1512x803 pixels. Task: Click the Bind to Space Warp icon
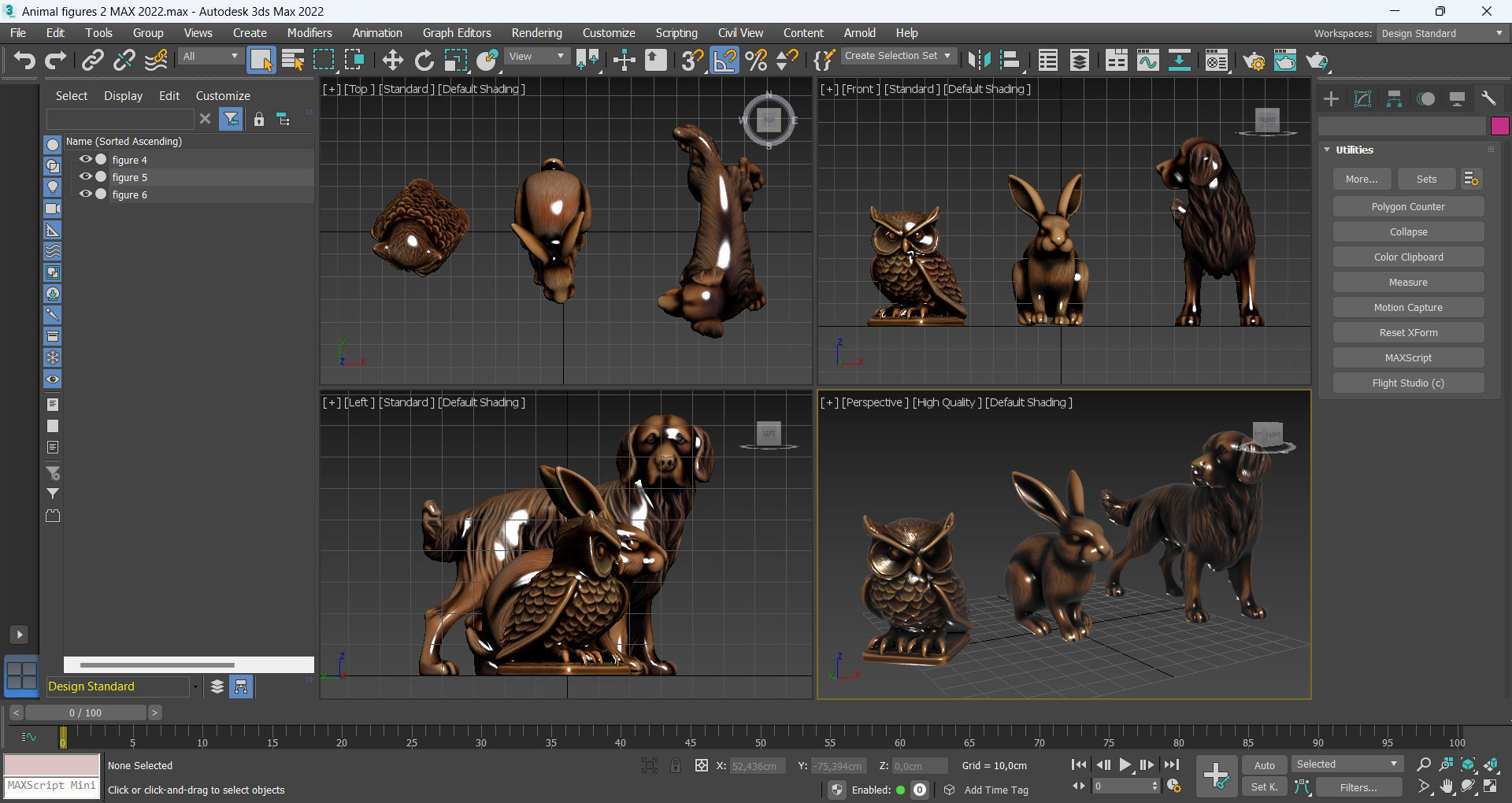point(156,60)
